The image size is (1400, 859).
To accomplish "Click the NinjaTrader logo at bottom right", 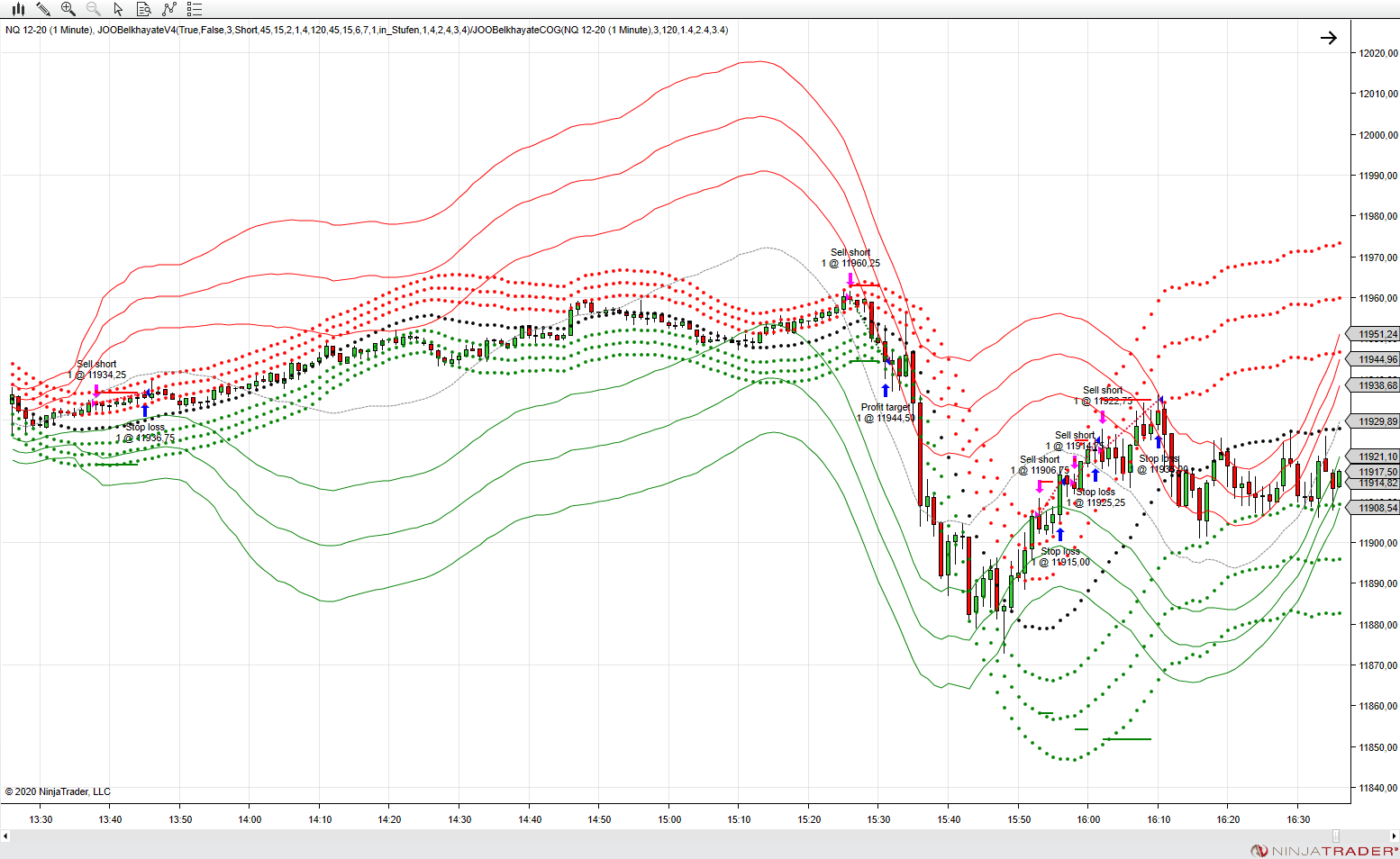I will pos(1323,851).
